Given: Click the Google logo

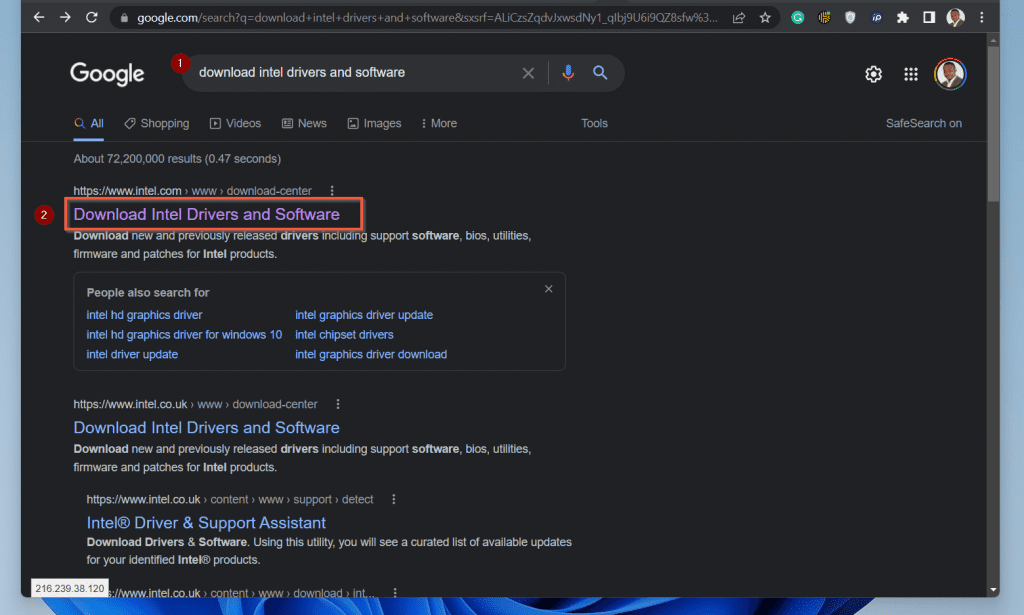Looking at the screenshot, I should pos(107,74).
